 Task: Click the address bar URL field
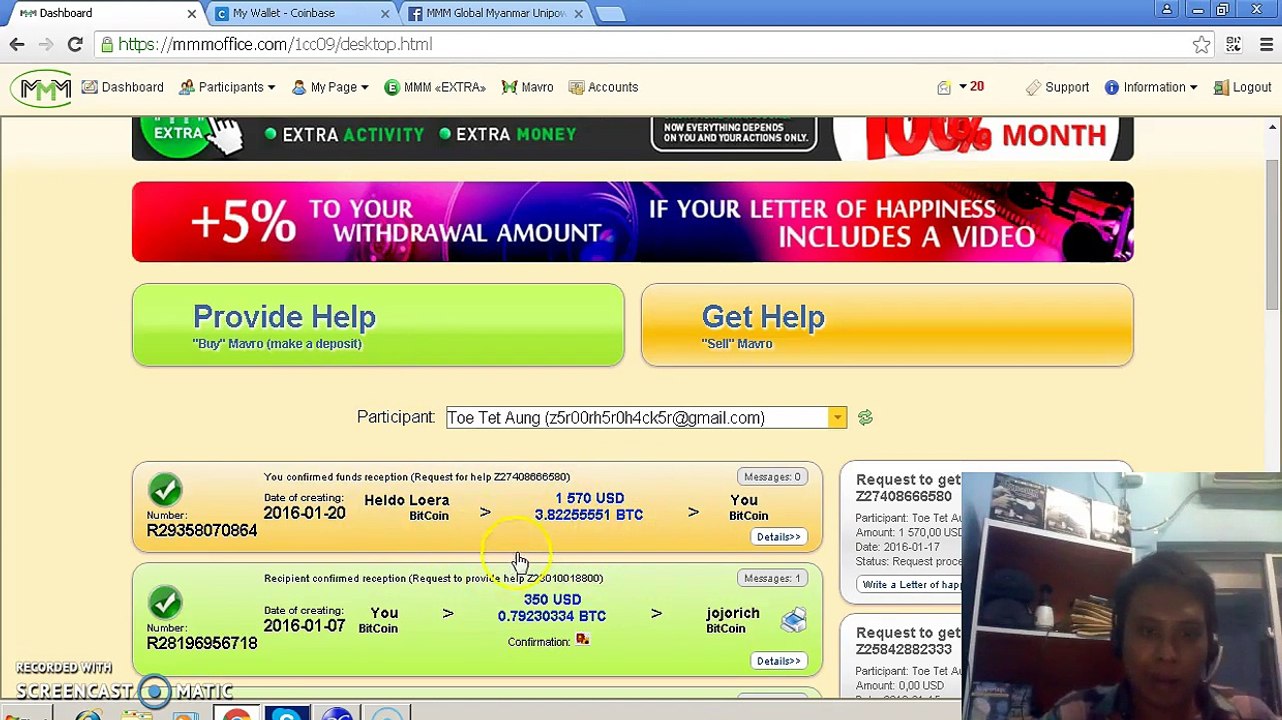[x=650, y=44]
